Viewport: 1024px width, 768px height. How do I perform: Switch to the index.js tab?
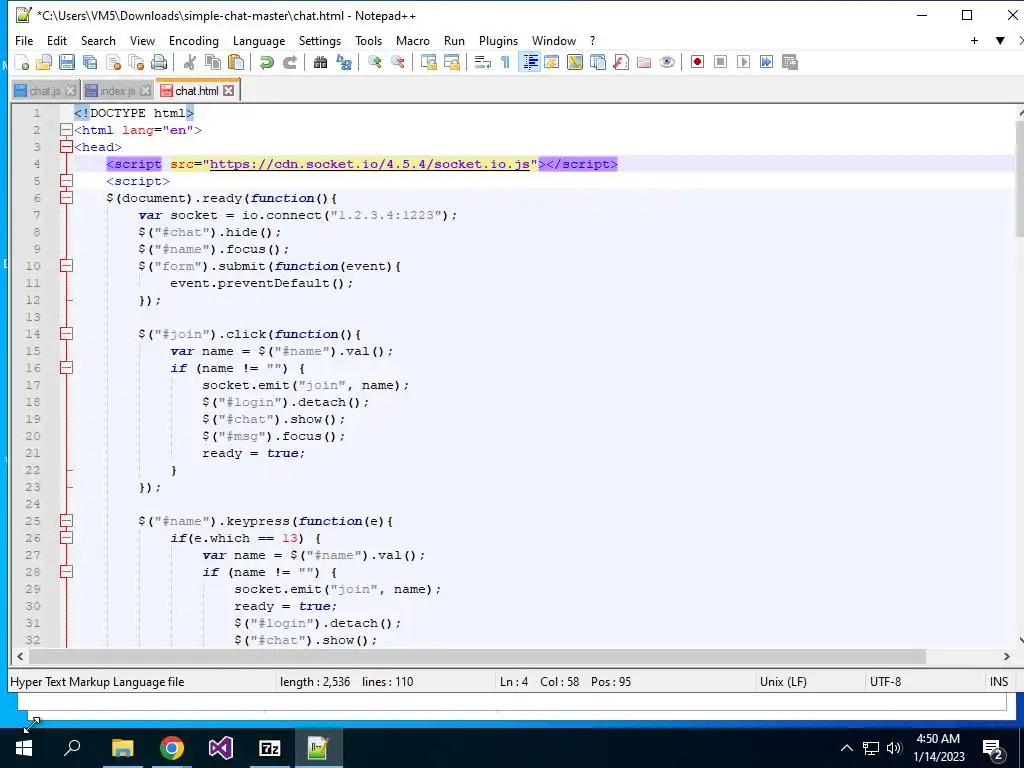point(118,91)
